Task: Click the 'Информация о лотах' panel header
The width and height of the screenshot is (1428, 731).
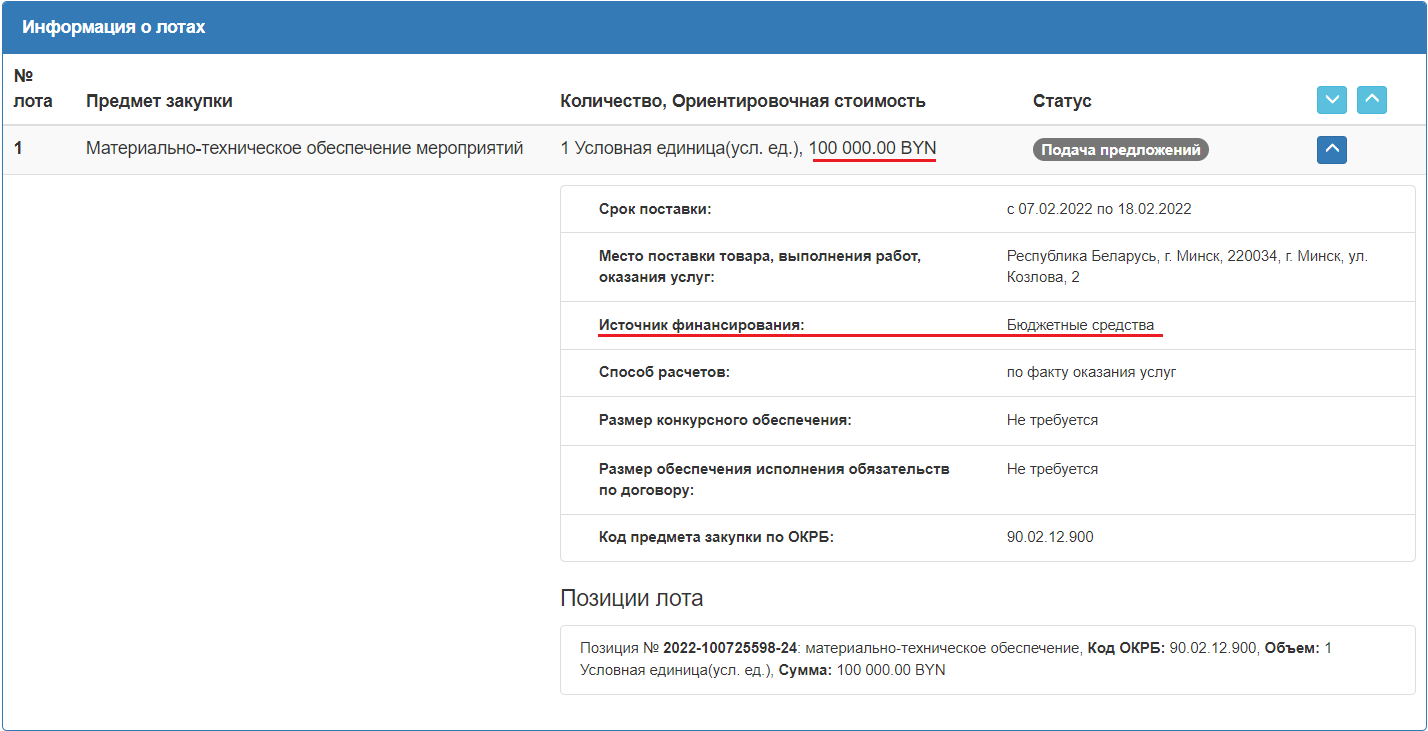Action: click(714, 27)
